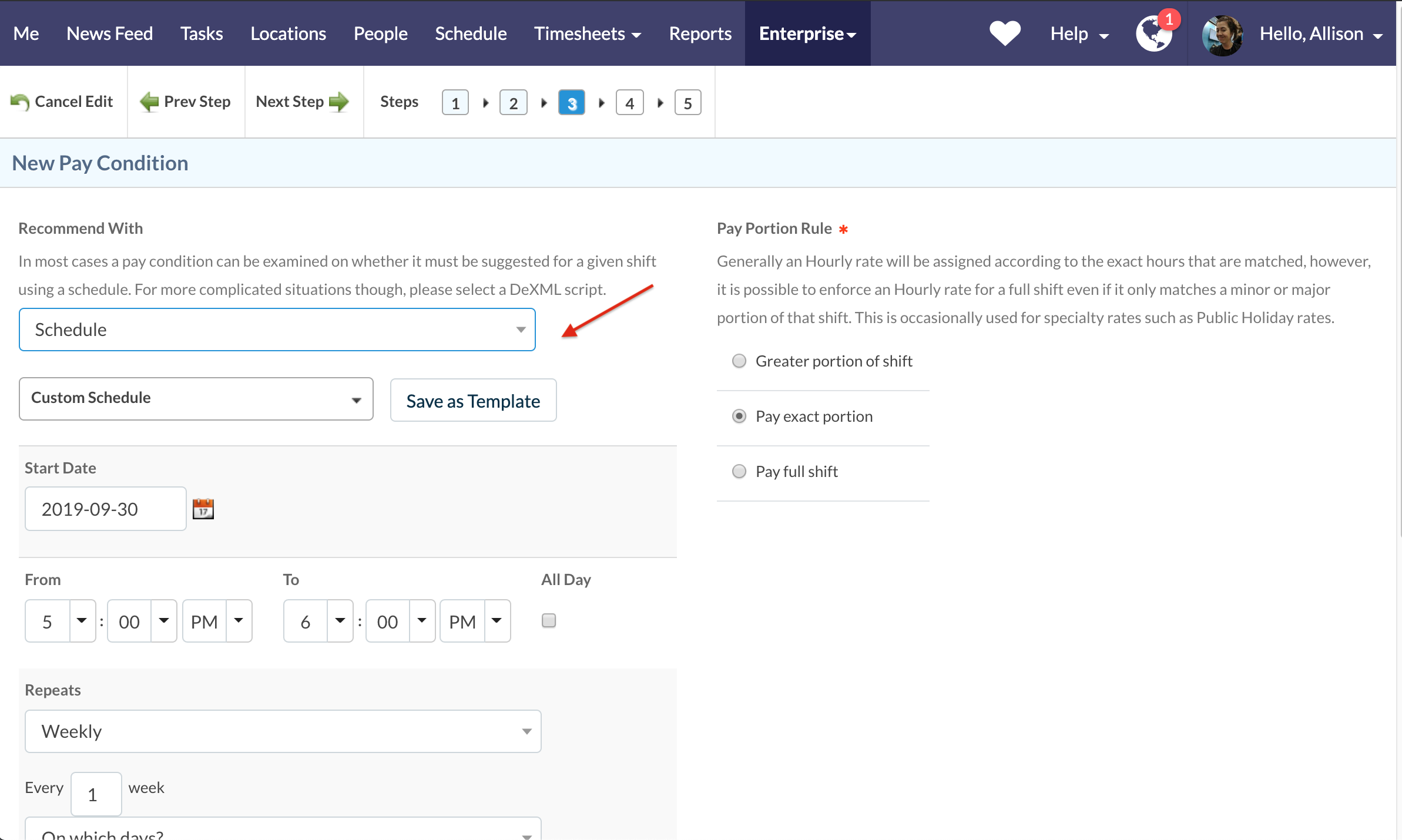Screen dimensions: 1402x840
Task: Open the globe notifications icon
Action: (1154, 35)
